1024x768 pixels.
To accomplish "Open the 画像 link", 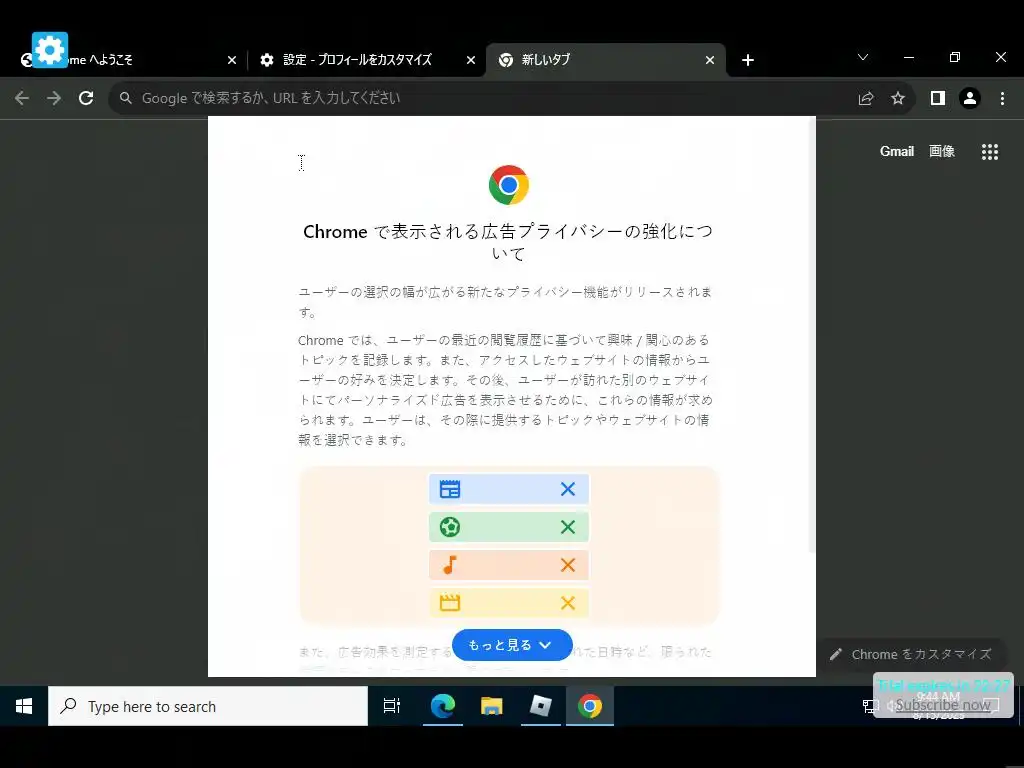I will click(x=942, y=152).
